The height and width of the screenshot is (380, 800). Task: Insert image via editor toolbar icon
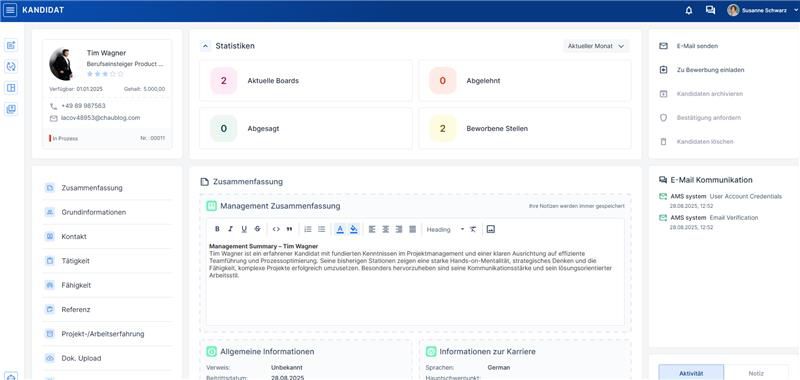tap(491, 230)
